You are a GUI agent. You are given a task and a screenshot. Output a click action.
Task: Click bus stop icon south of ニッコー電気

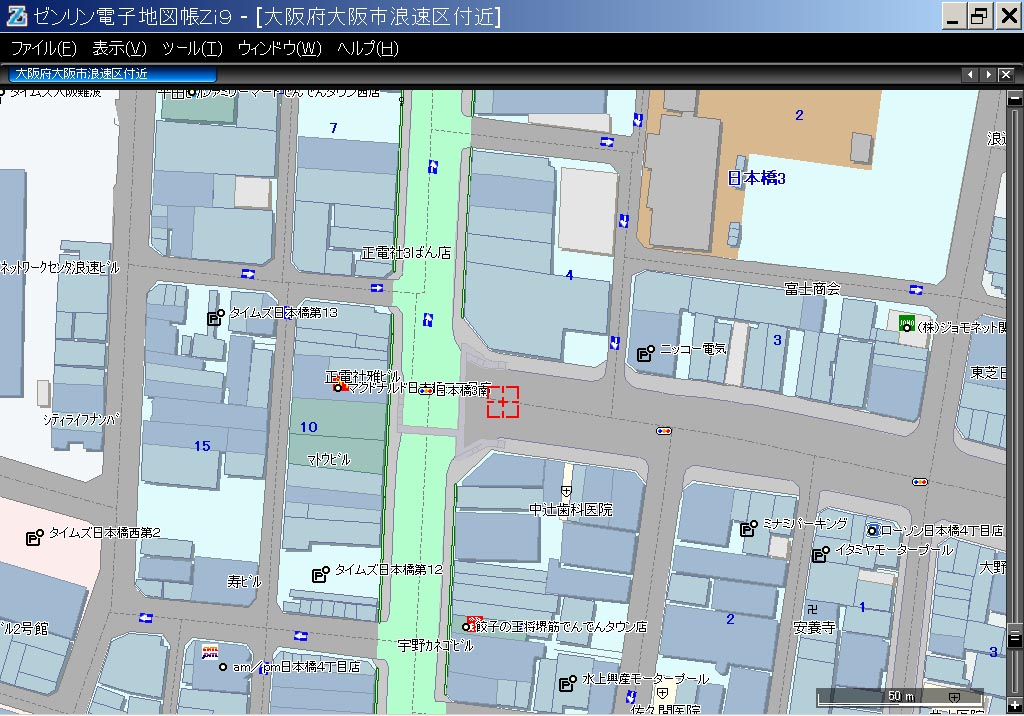664,431
